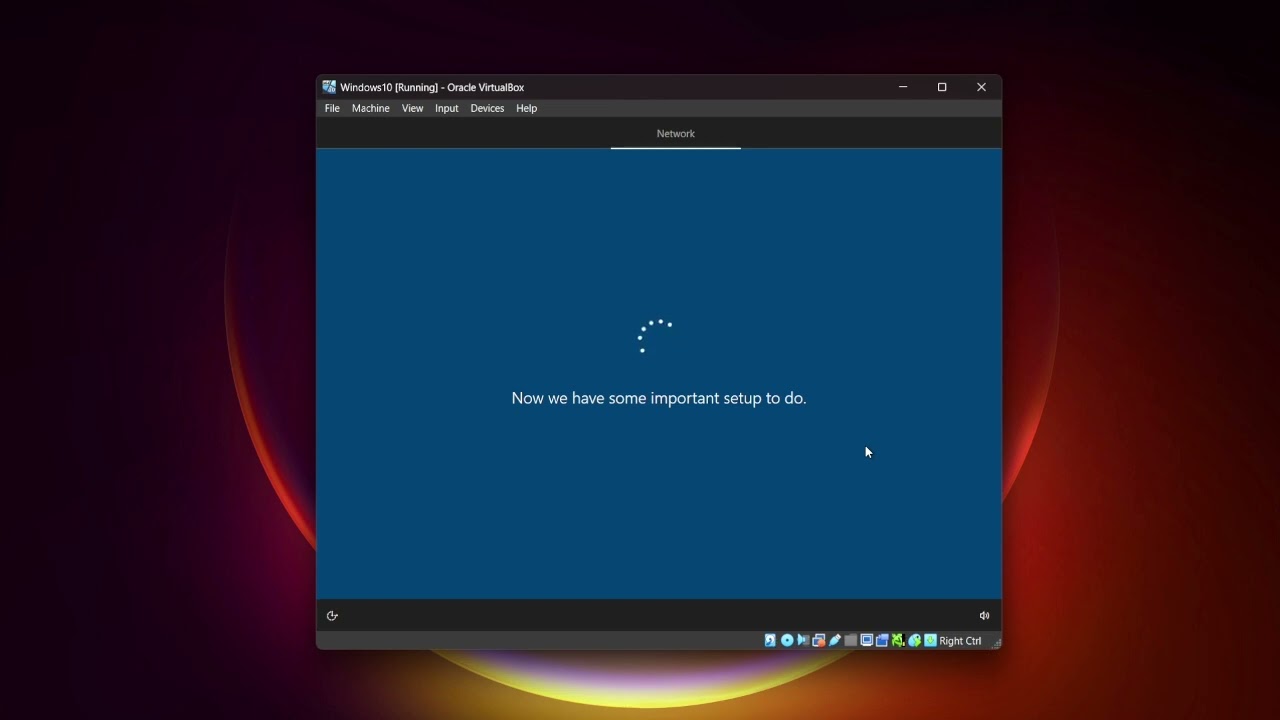This screenshot has height=720, width=1280.
Task: Click the keyboard capture down-arrow icon
Action: (x=930, y=641)
